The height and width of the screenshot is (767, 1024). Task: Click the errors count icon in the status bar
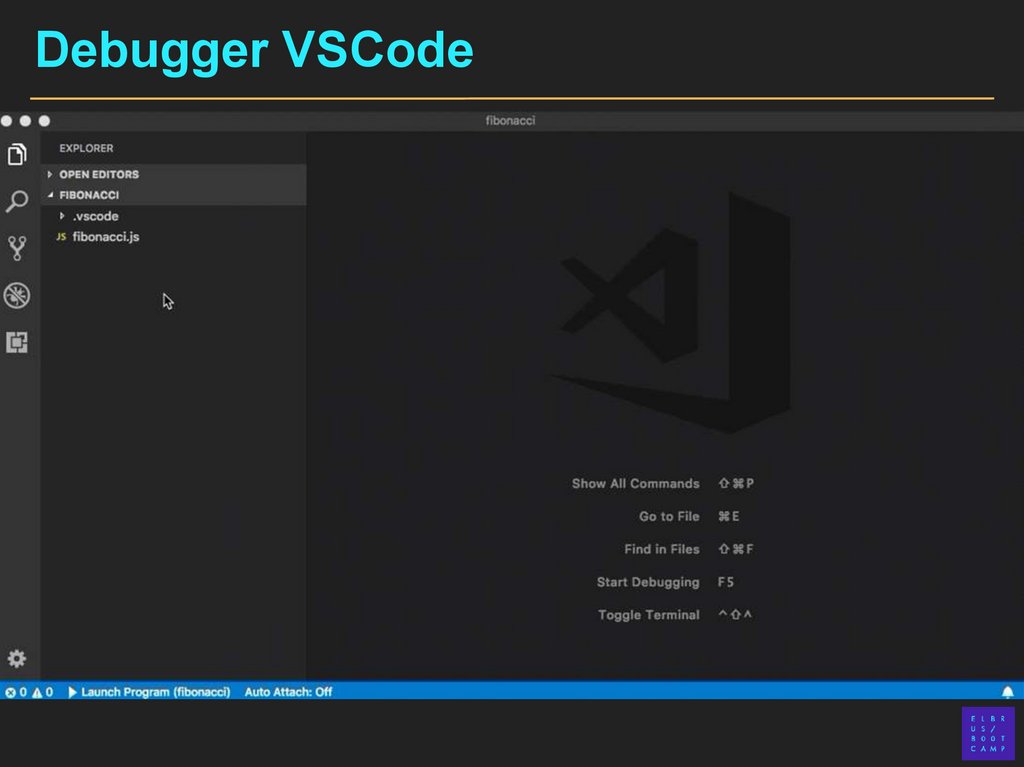(10, 692)
